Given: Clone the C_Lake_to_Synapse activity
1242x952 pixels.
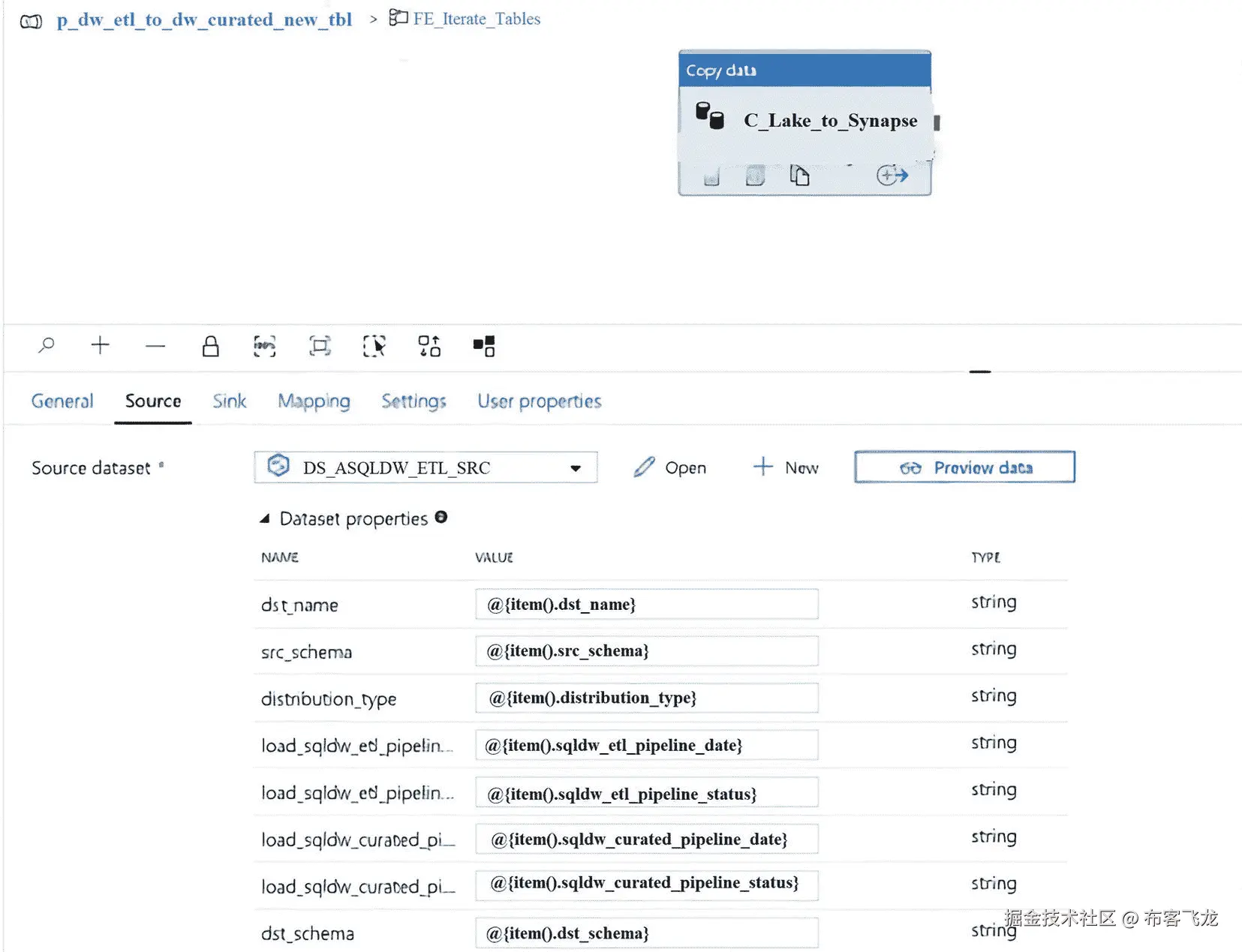Looking at the screenshot, I should (x=799, y=176).
